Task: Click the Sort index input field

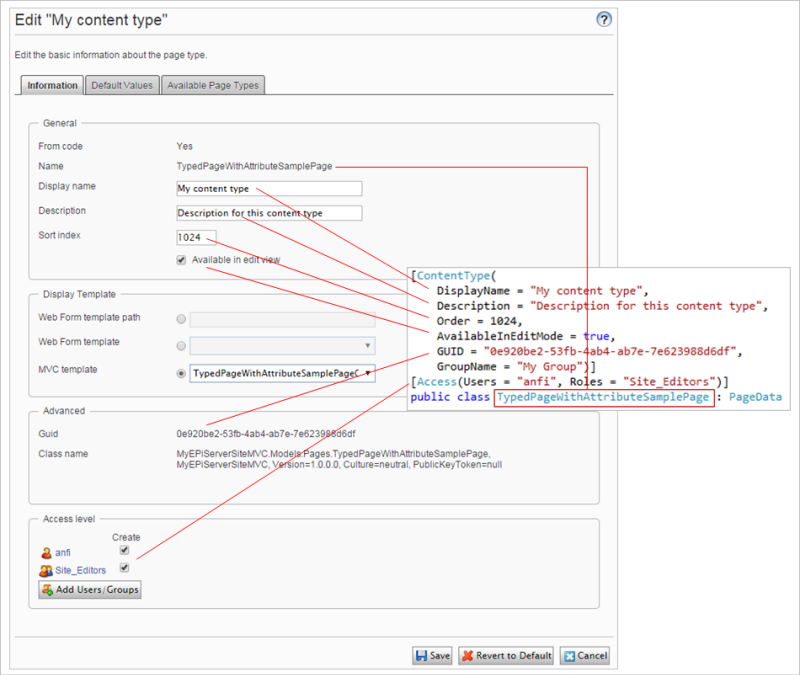Action: pyautogui.click(x=194, y=237)
